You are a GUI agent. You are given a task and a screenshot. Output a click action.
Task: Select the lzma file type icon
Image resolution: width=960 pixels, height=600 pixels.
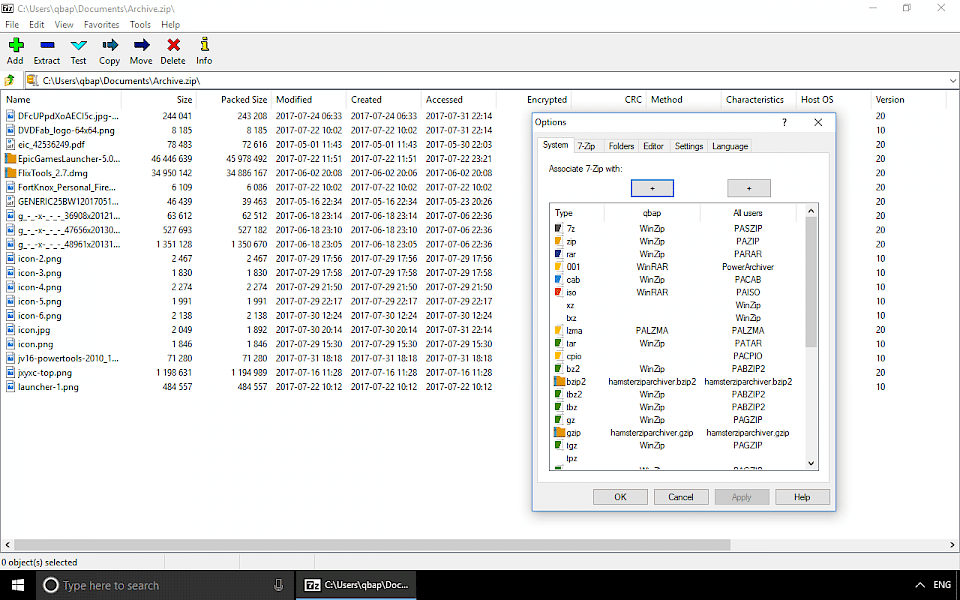[558, 330]
